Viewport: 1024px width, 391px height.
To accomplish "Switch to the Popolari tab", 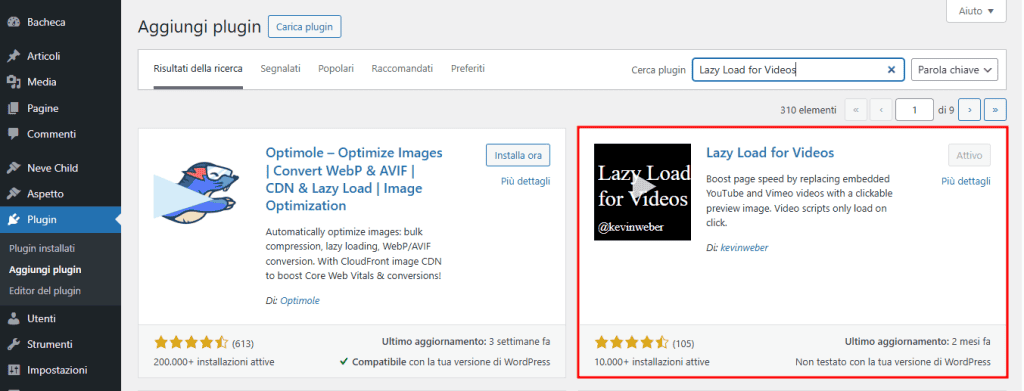I will tap(336, 69).
